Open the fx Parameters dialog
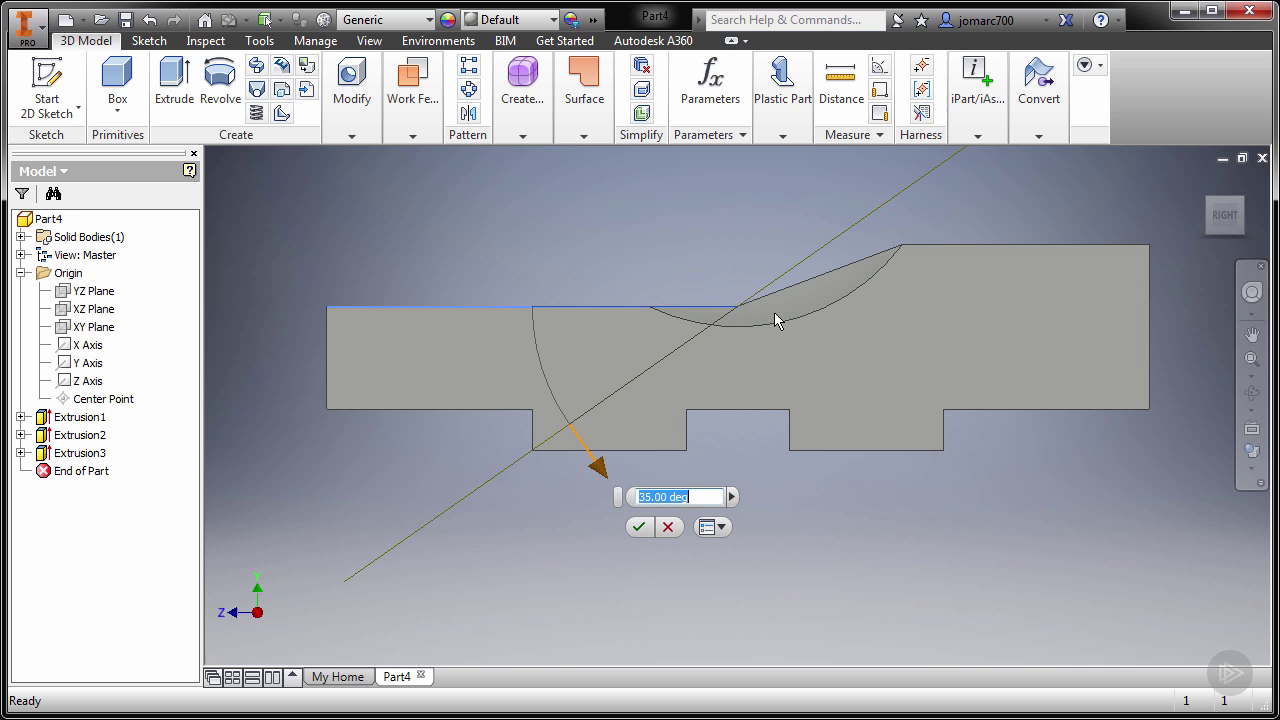 pyautogui.click(x=710, y=81)
